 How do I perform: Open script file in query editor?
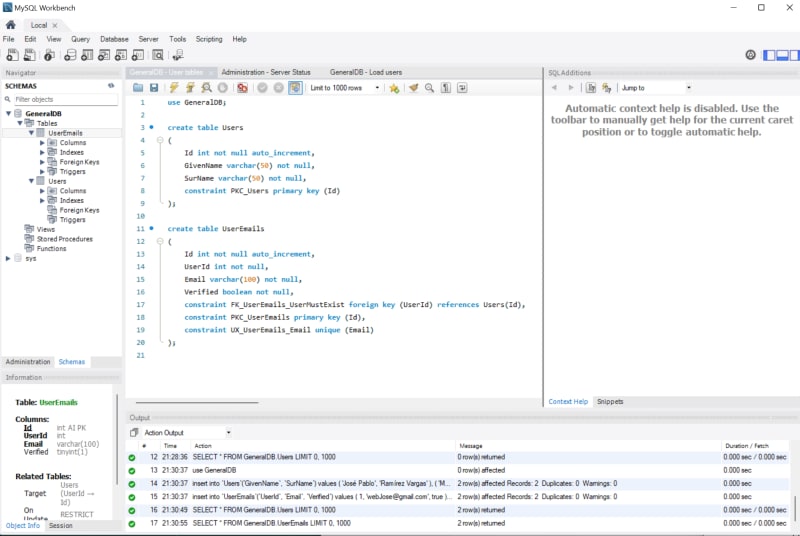coord(138,88)
